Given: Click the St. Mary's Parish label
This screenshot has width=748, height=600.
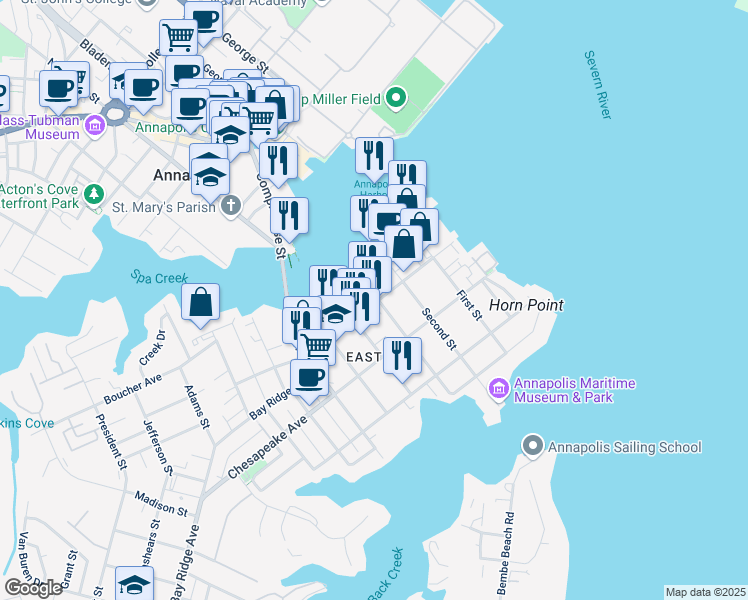Looking at the screenshot, I should click(164, 207).
